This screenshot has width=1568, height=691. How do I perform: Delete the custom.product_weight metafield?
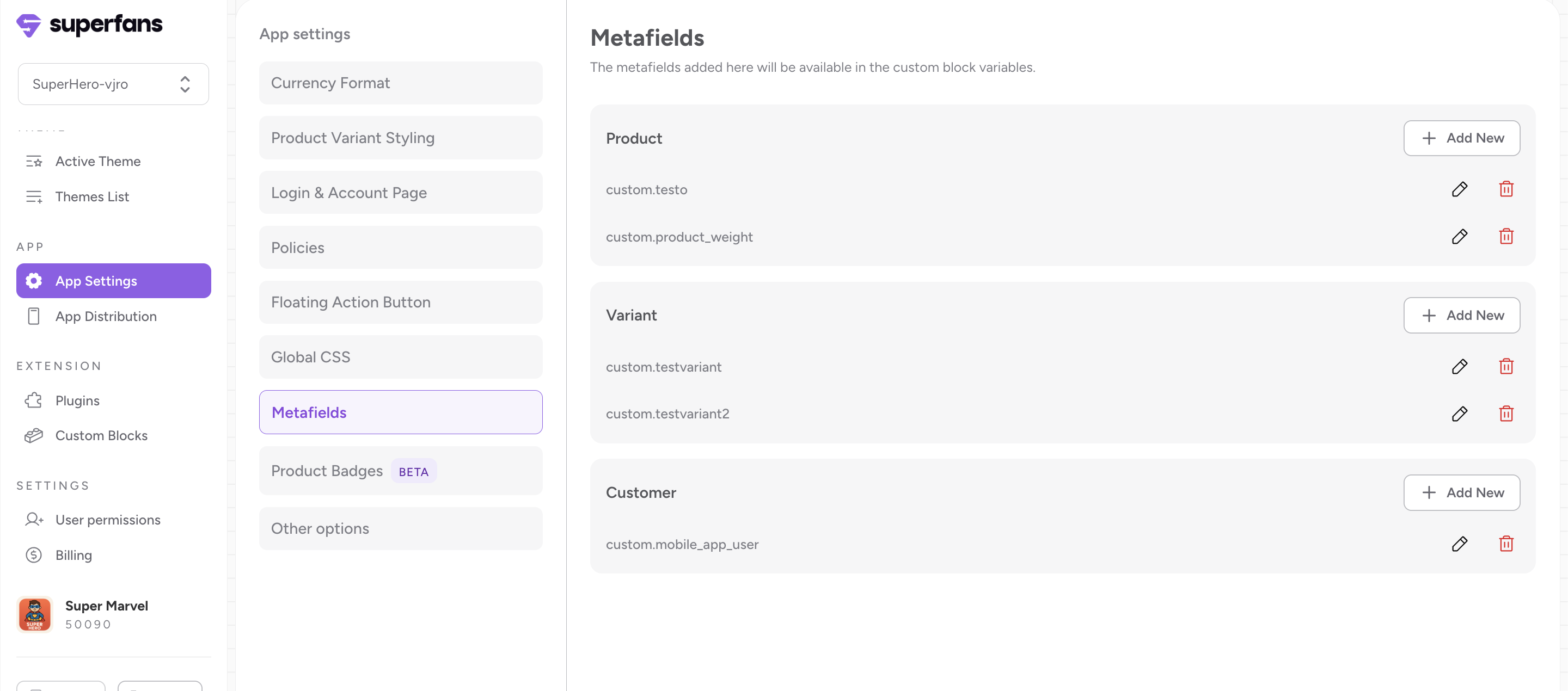[x=1506, y=237]
